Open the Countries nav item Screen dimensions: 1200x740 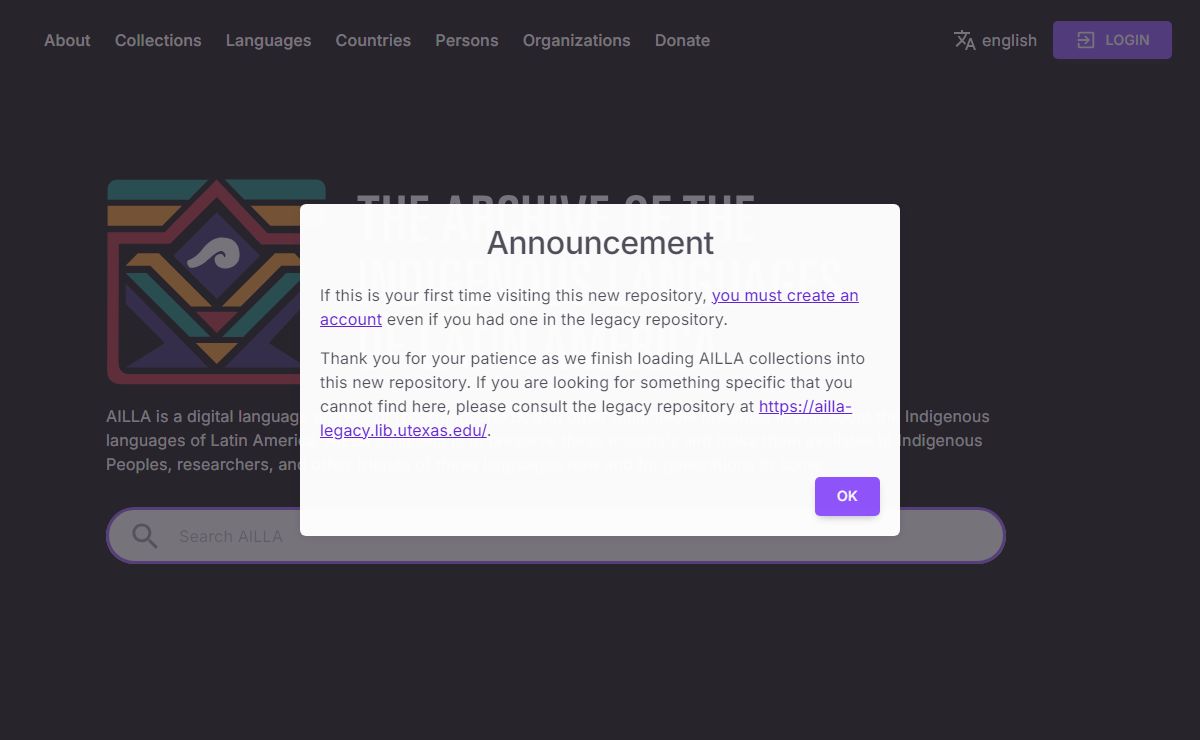point(373,40)
